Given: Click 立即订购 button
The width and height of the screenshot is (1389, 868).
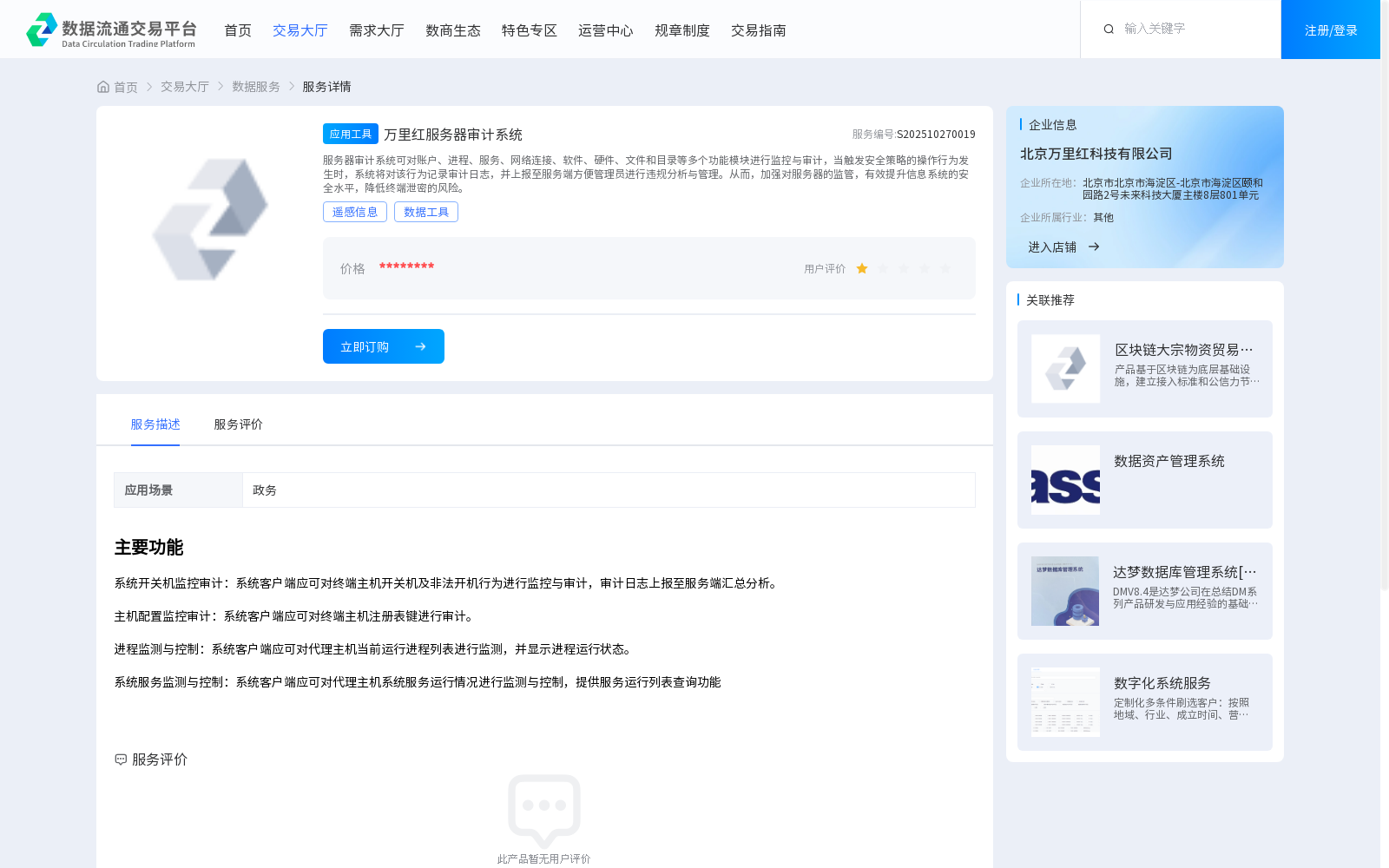Looking at the screenshot, I should (x=384, y=346).
